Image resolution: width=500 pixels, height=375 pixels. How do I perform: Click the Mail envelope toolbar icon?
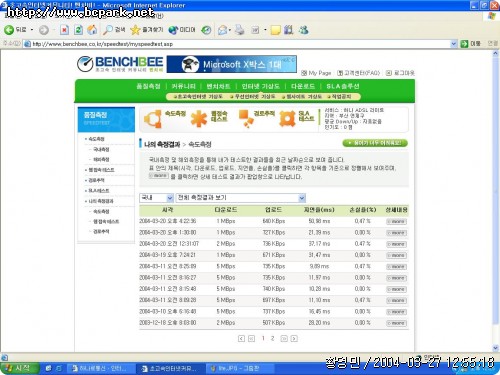[x=222, y=30]
